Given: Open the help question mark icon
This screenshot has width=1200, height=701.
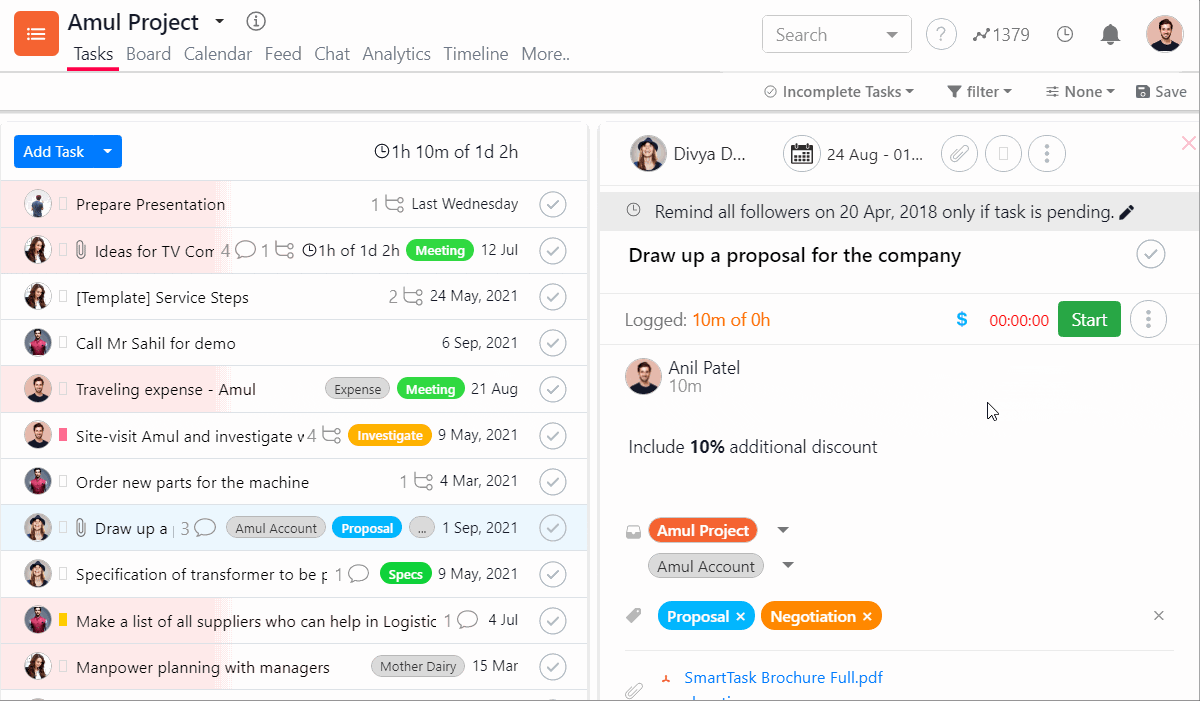Looking at the screenshot, I should (940, 34).
